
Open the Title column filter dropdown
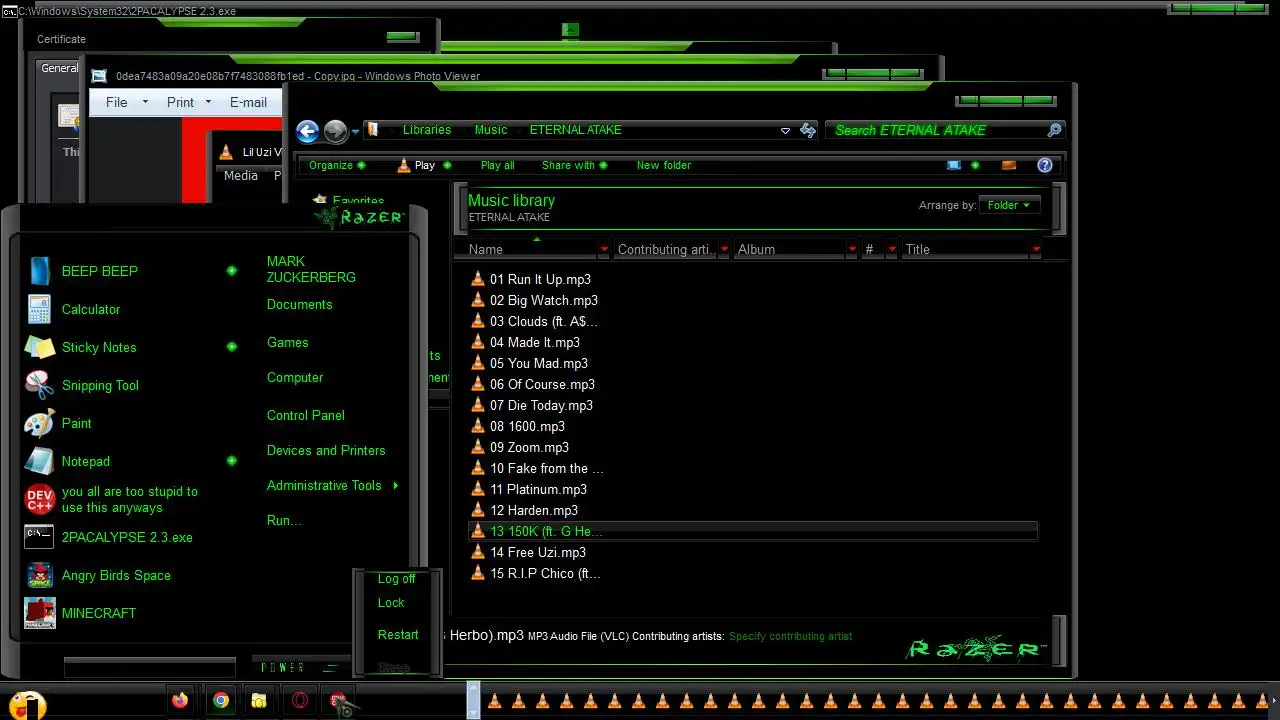click(x=1036, y=250)
